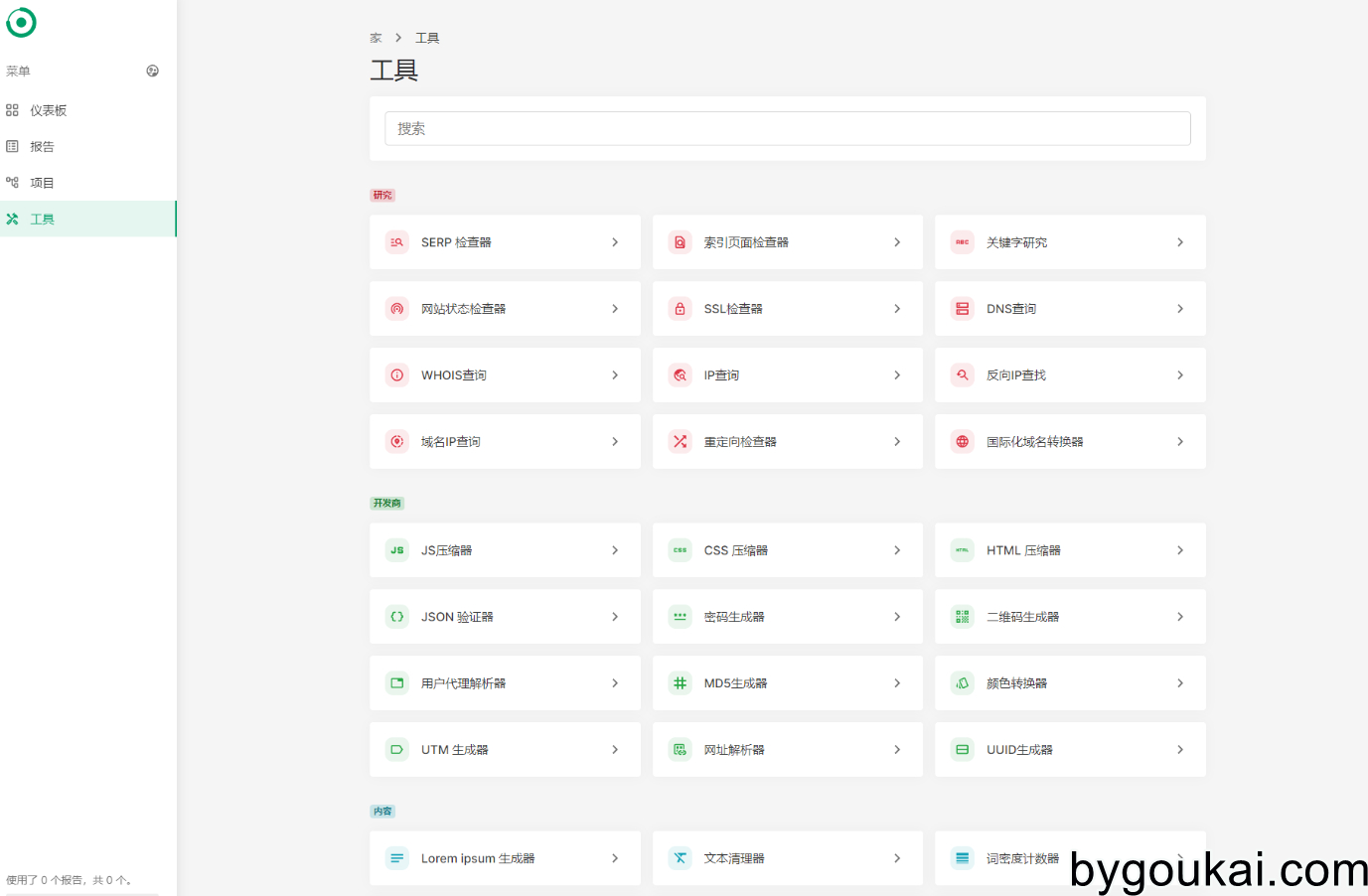Click the 网站状态检查器 icon
The image size is (1368, 896).
pyautogui.click(x=397, y=309)
